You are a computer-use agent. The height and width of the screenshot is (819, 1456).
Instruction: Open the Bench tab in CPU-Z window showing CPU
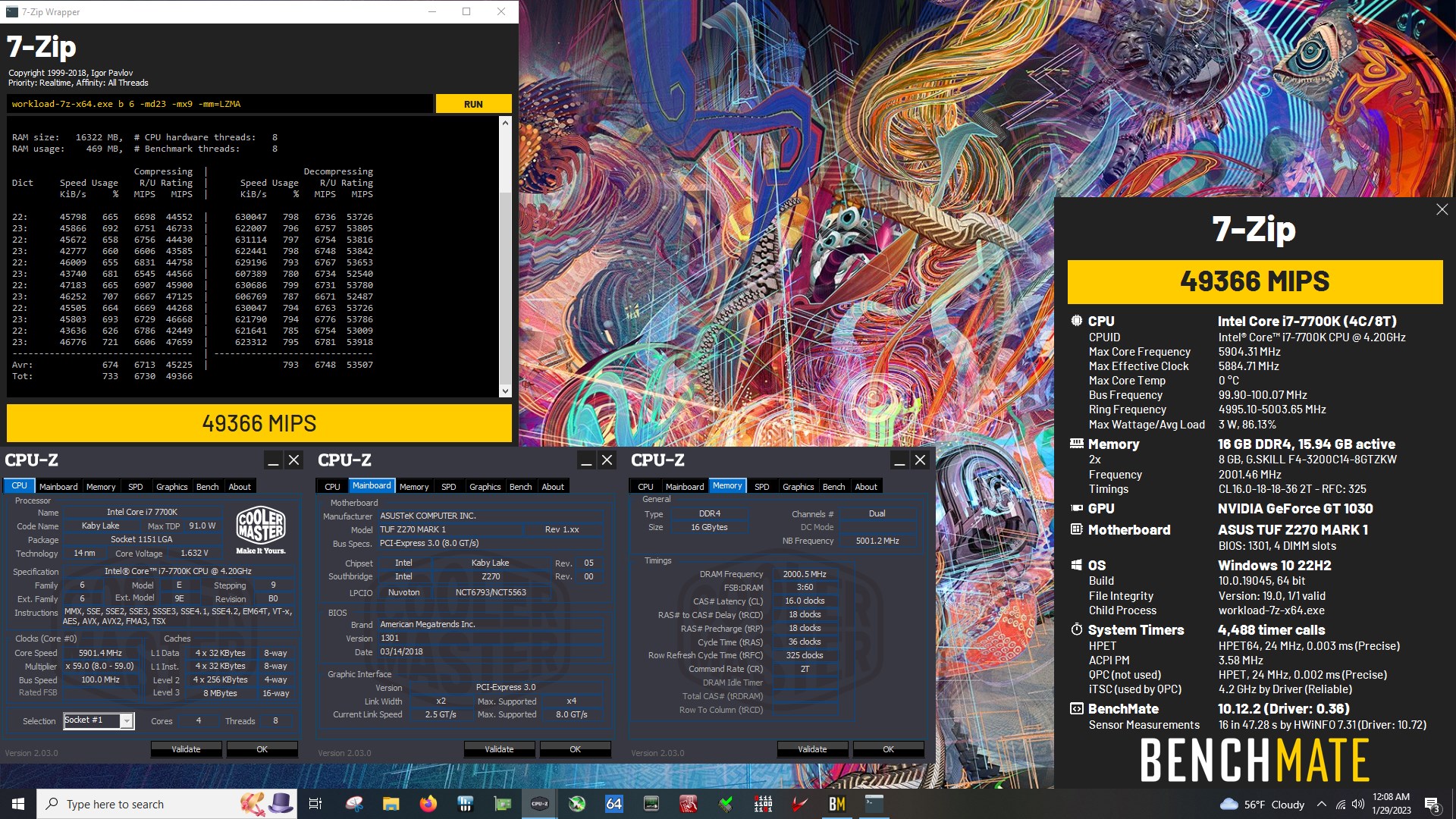point(207,487)
